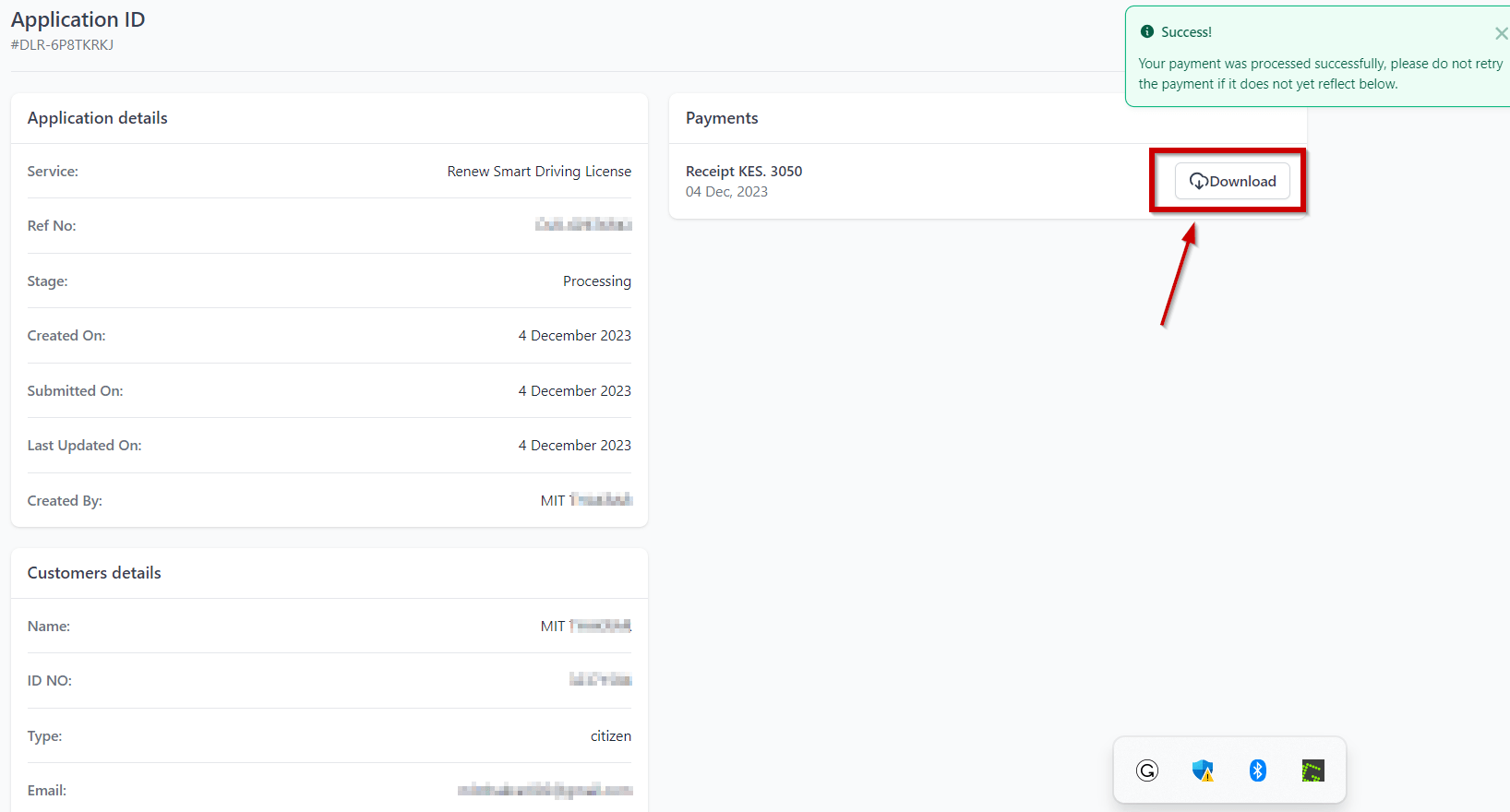Click the 04 Dec, 2023 receipt date
Viewport: 1510px width, 812px height.
726,192
